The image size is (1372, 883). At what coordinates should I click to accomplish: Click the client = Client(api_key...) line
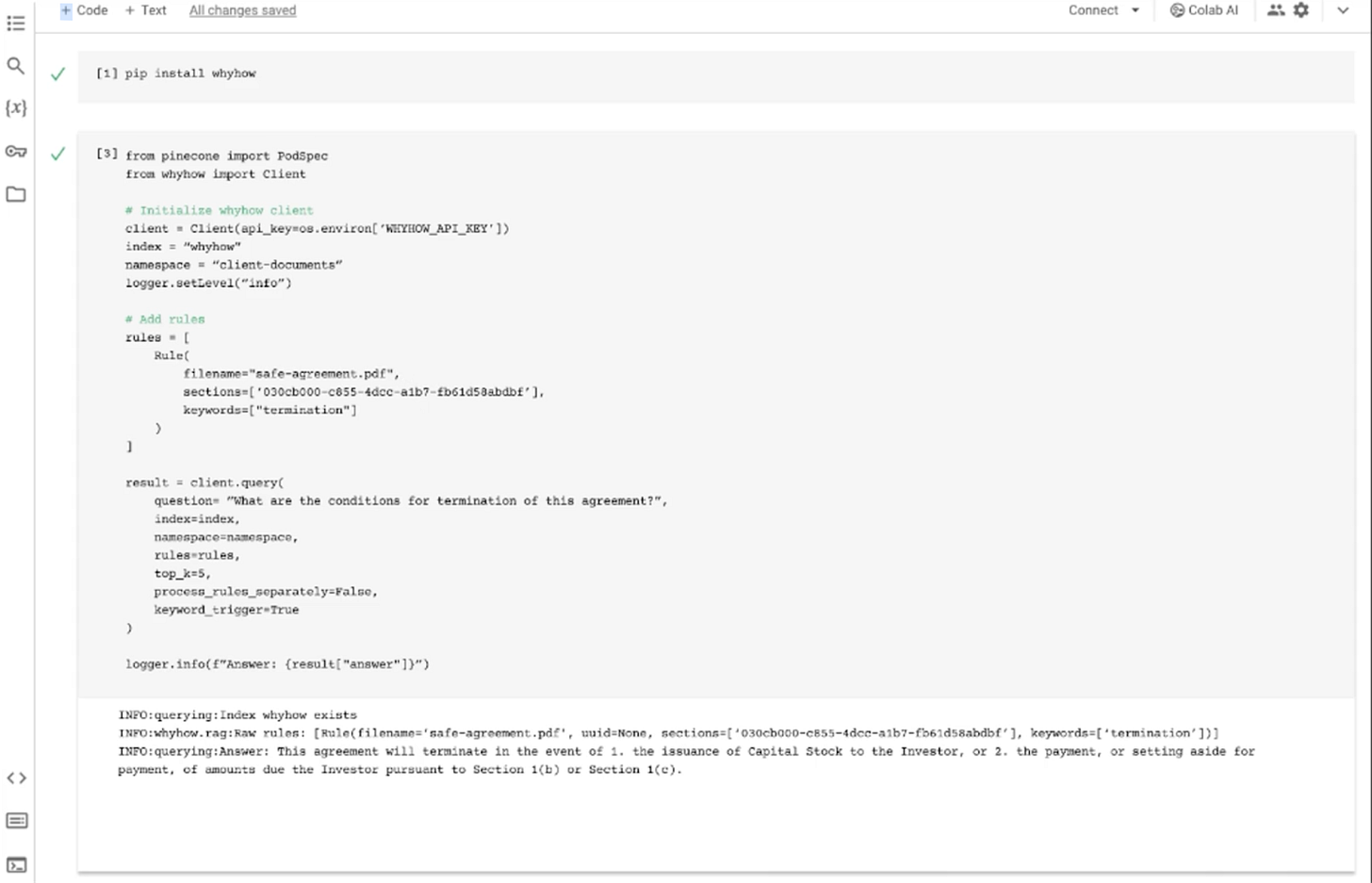317,228
